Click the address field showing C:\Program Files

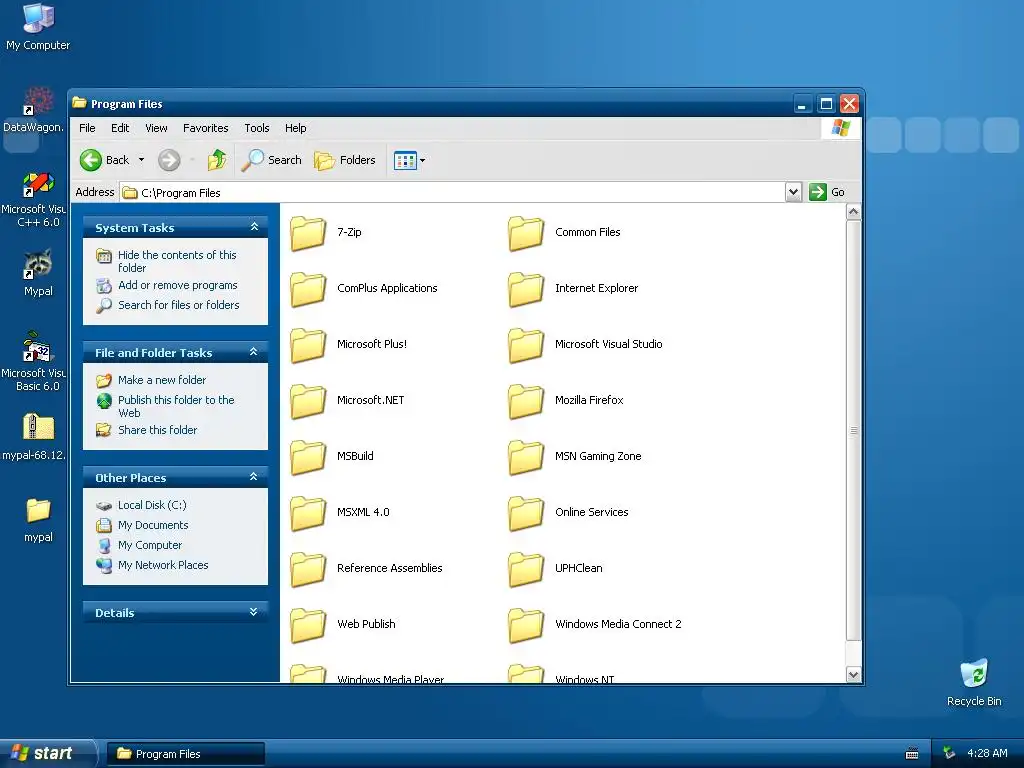453,193
